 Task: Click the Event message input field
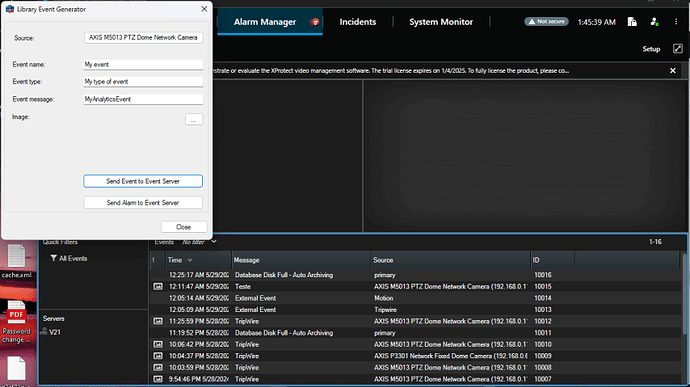pos(143,99)
